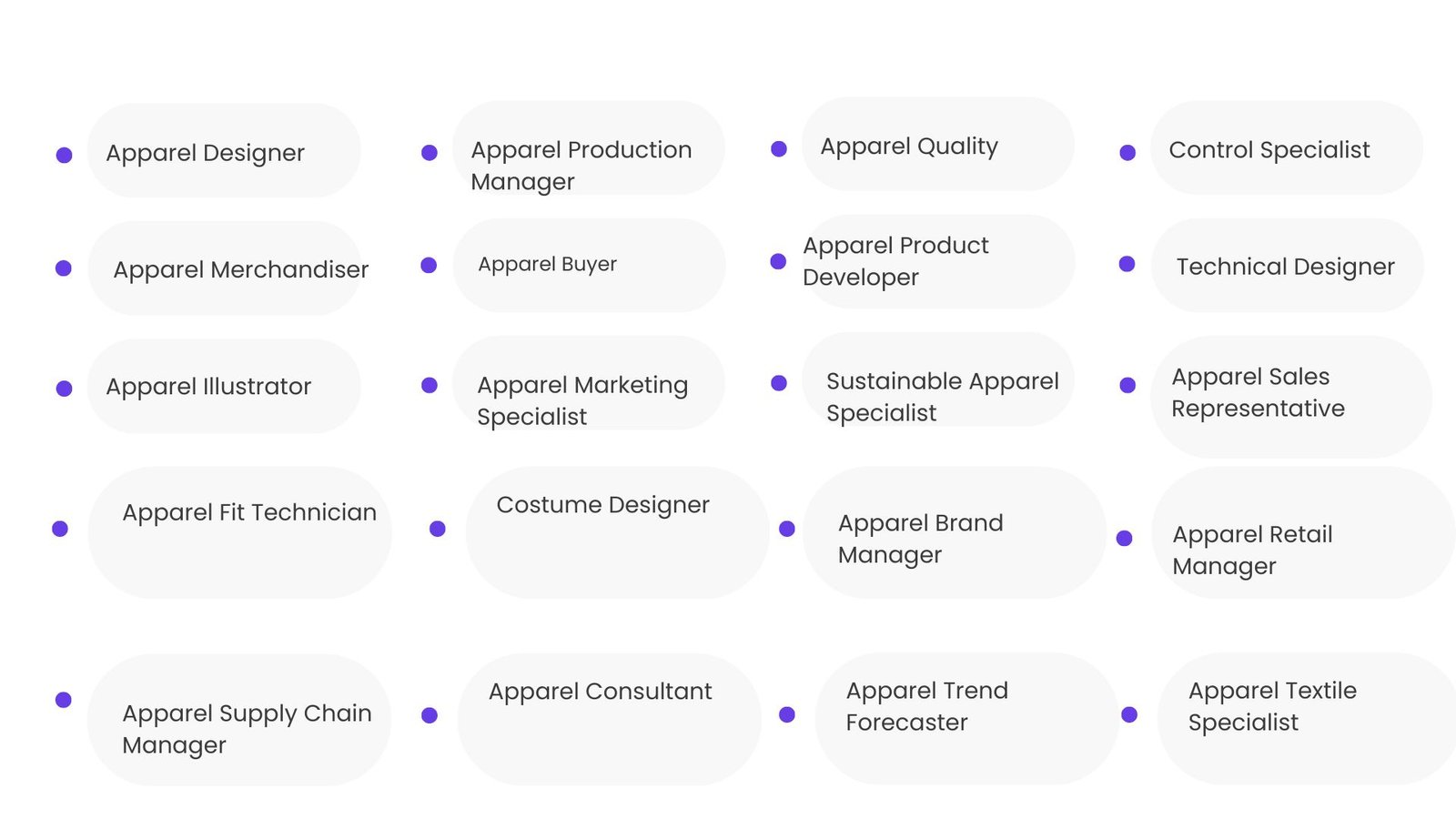The width and height of the screenshot is (1456, 819).
Task: Click purple bullet beside Apparel Trend Forecaster
Action: coord(787,714)
